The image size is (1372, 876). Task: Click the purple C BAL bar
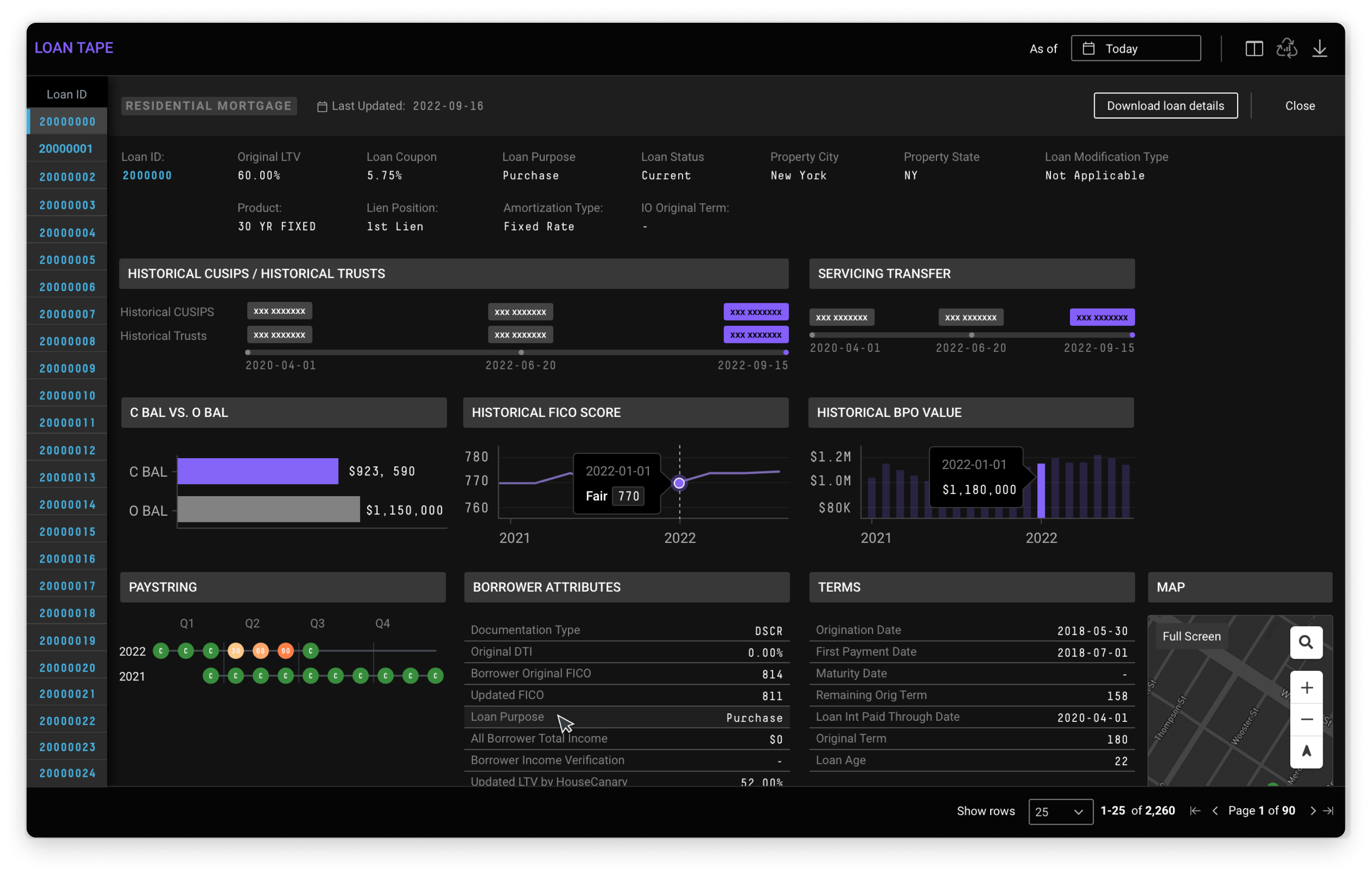pyautogui.click(x=257, y=471)
